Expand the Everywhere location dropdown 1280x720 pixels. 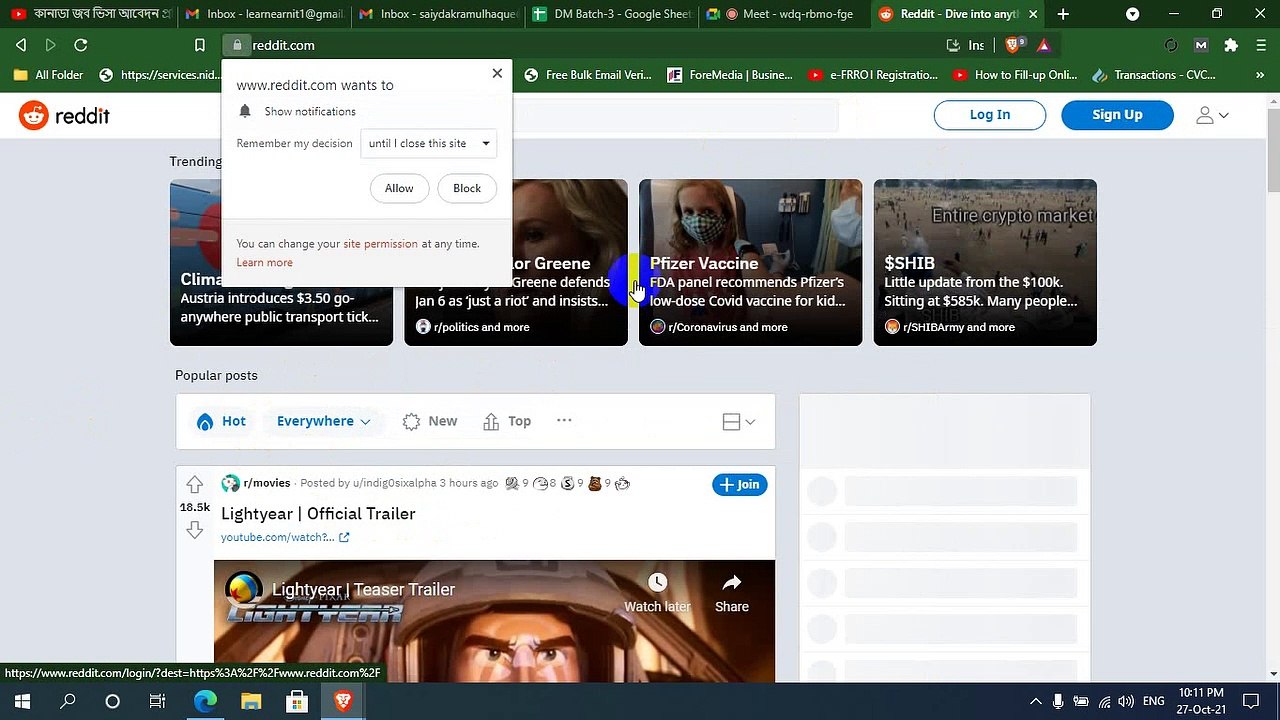click(324, 421)
